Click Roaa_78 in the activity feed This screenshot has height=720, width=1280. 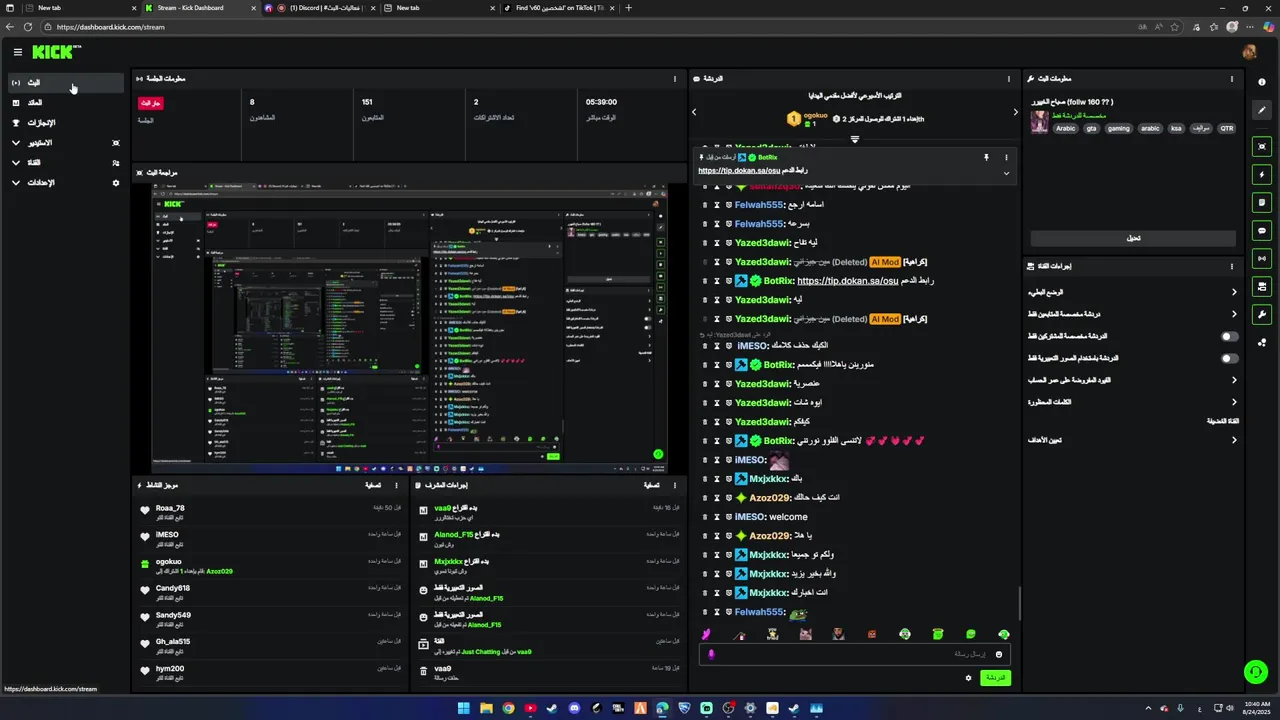[x=170, y=508]
